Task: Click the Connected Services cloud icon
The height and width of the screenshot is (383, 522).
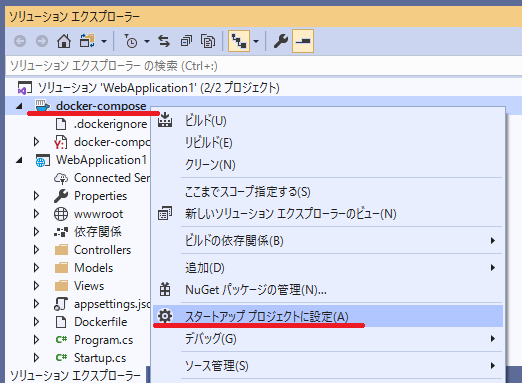Action: 61,178
